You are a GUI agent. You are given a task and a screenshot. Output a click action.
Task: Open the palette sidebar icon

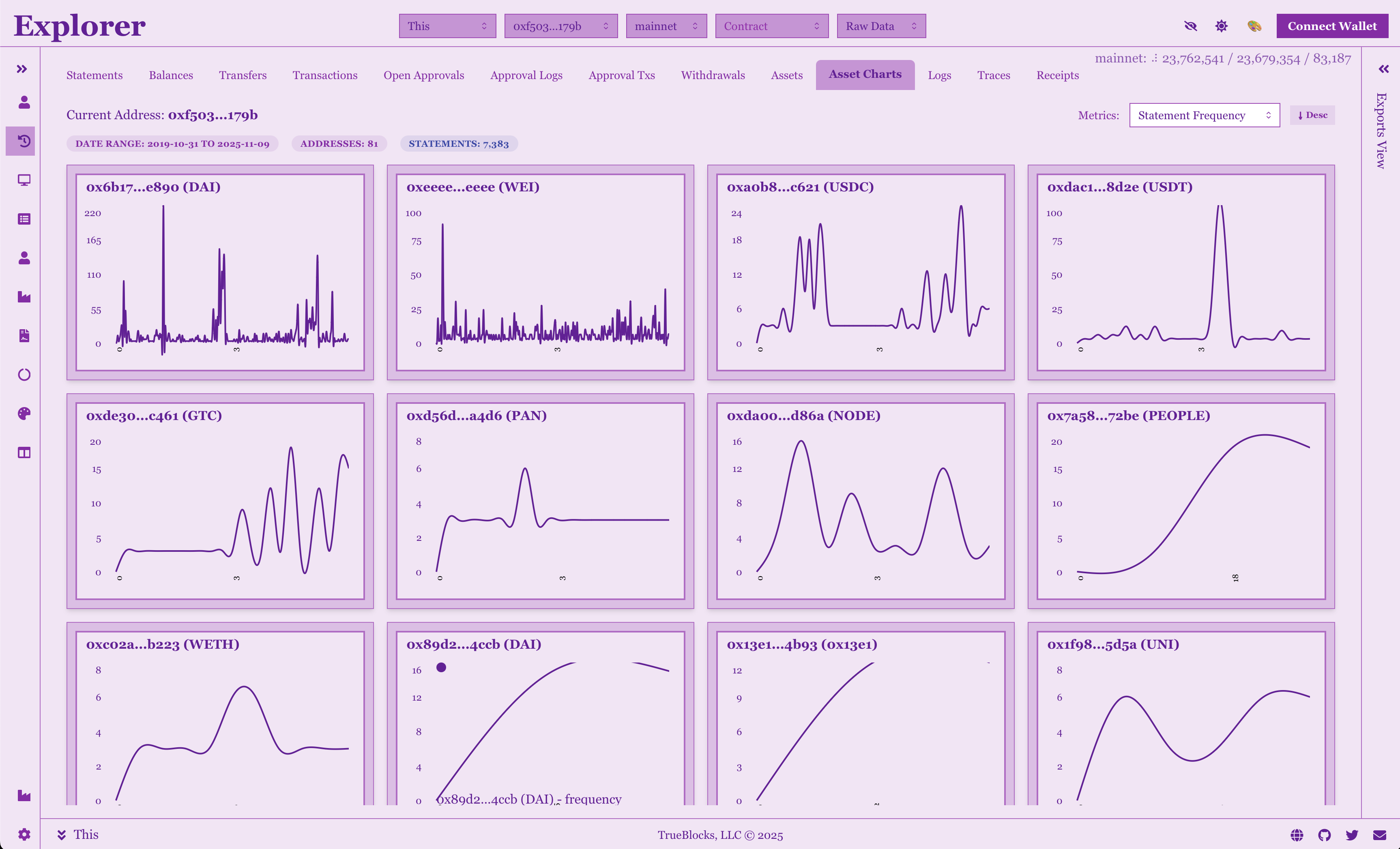pyautogui.click(x=24, y=414)
